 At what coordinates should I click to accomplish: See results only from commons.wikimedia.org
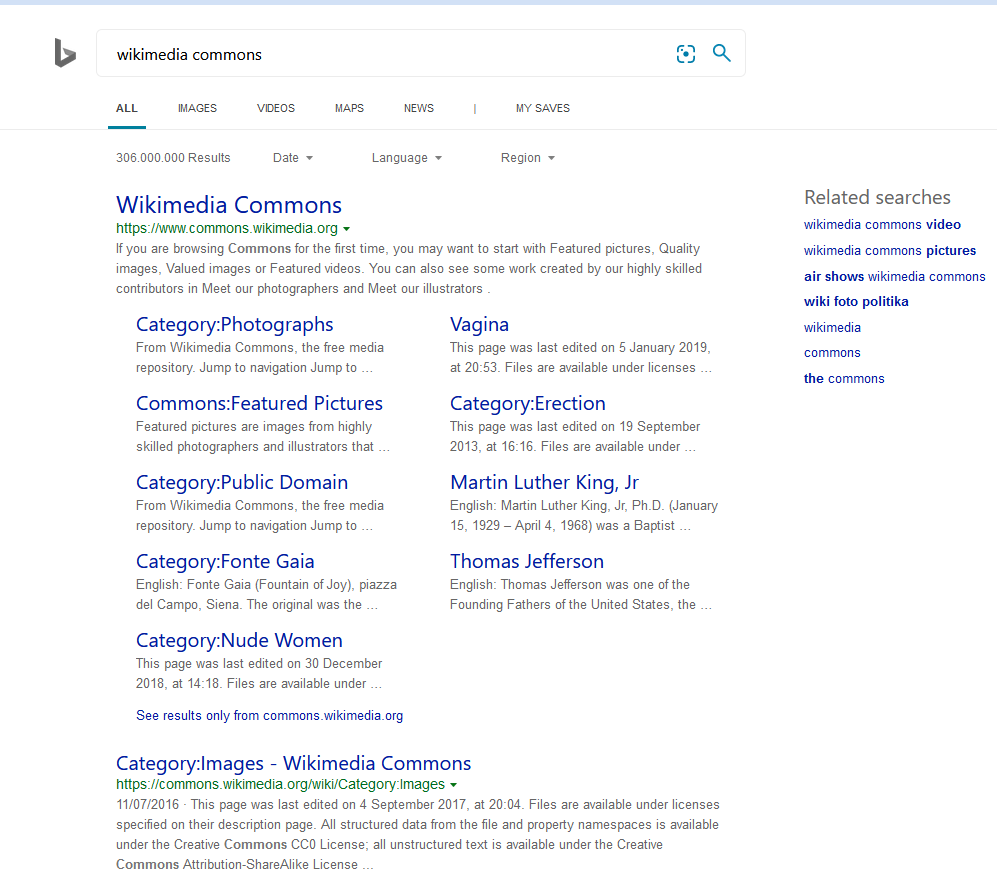270,715
